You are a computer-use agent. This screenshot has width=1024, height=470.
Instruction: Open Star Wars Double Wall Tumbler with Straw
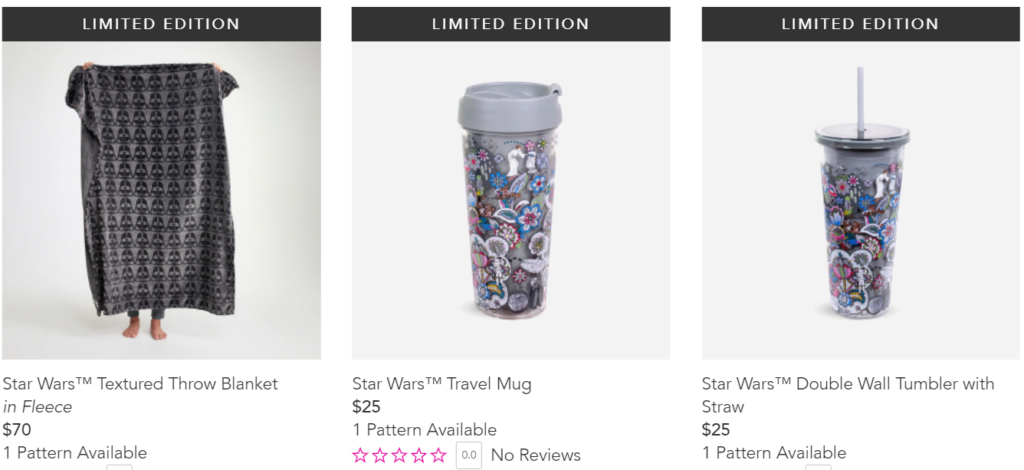(848, 395)
